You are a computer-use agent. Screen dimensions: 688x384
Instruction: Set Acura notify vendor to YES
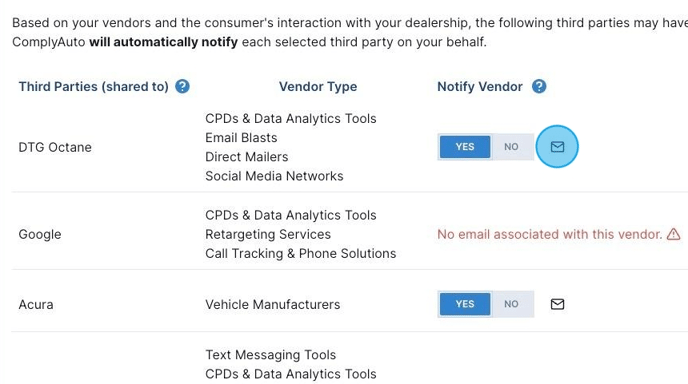[x=465, y=304]
